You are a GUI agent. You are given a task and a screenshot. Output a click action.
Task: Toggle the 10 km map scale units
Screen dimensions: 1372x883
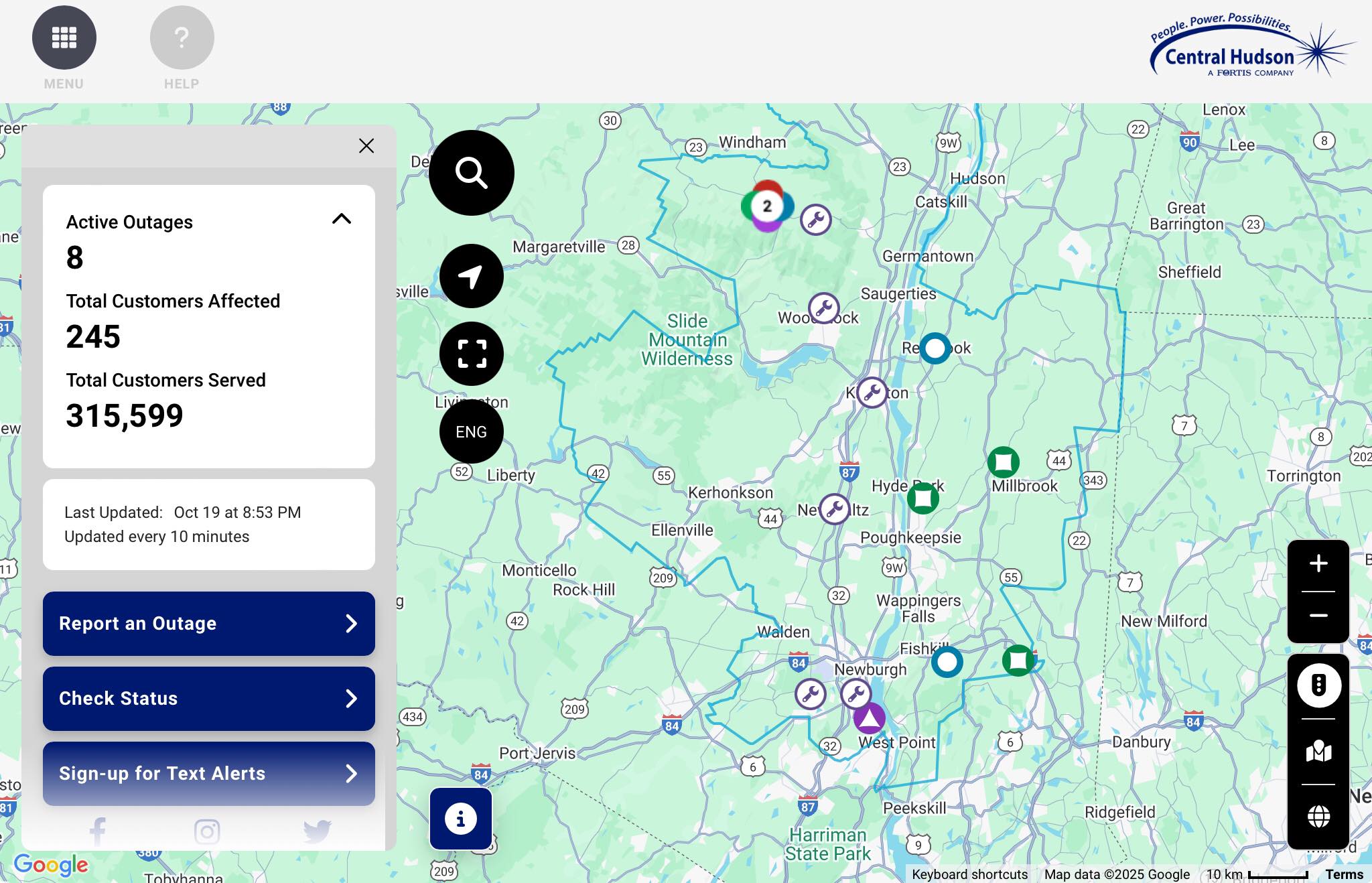(x=1257, y=874)
